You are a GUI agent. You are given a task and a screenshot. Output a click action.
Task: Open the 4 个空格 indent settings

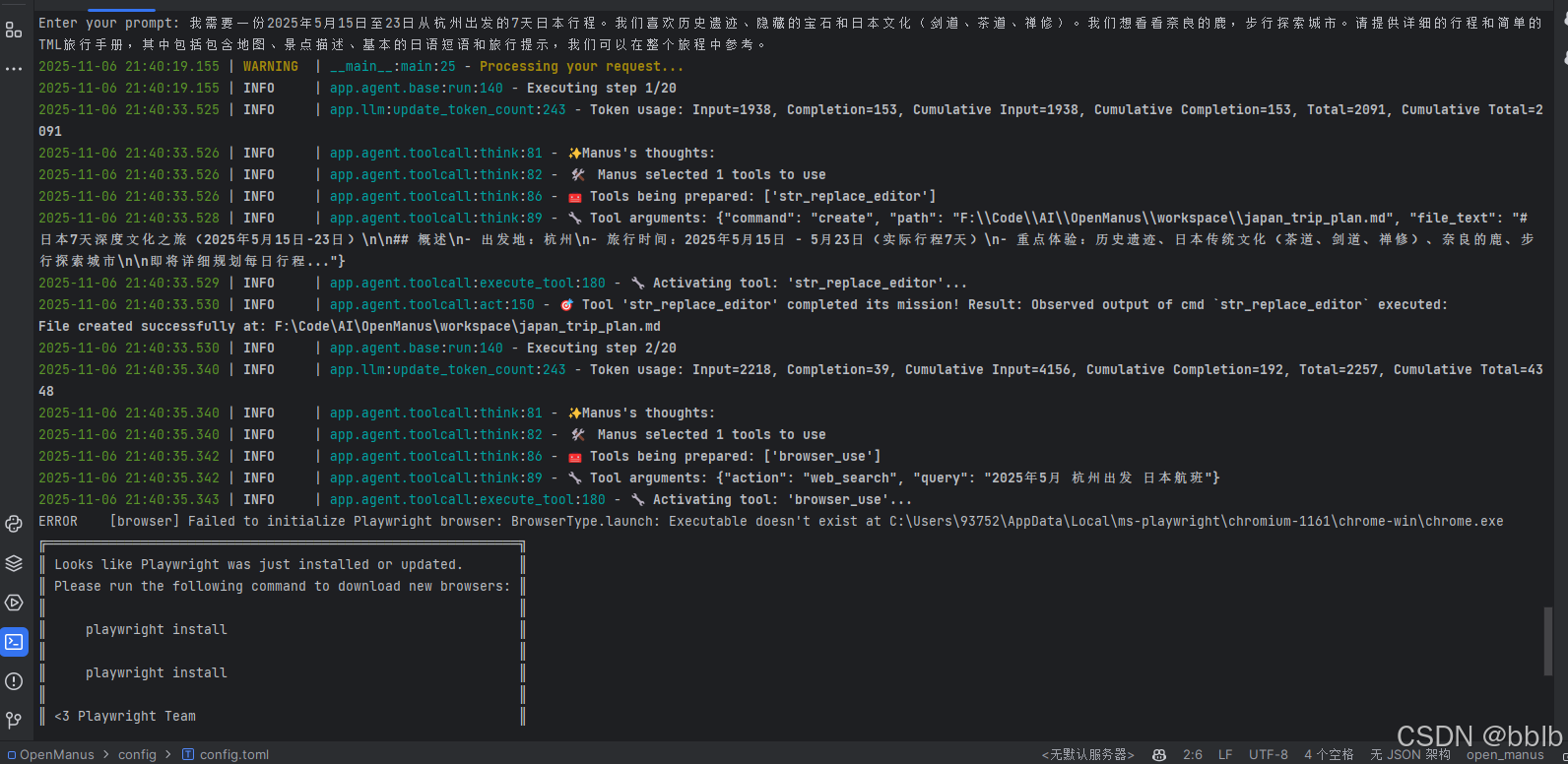(1330, 755)
